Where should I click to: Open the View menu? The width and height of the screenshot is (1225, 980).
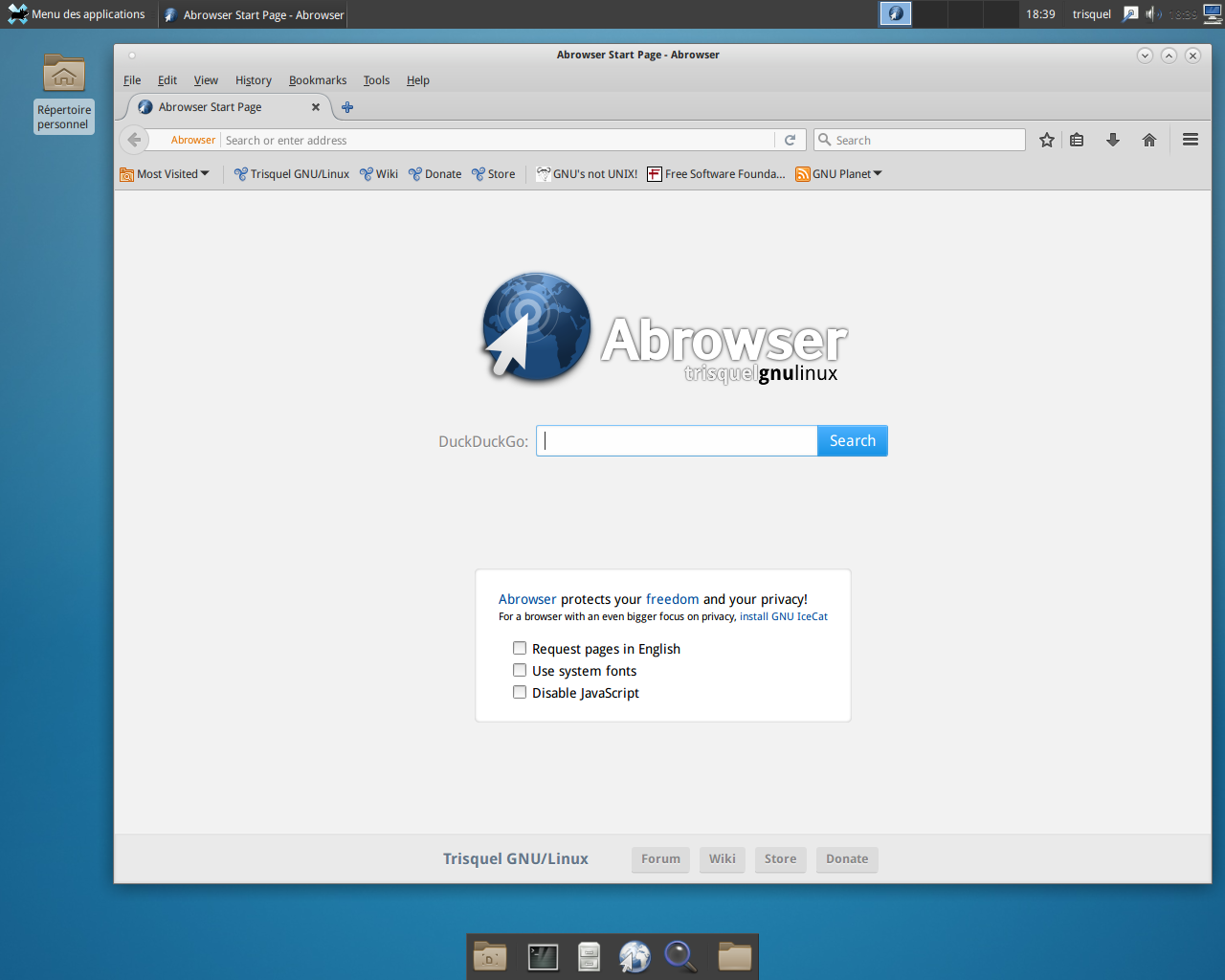pyautogui.click(x=206, y=80)
